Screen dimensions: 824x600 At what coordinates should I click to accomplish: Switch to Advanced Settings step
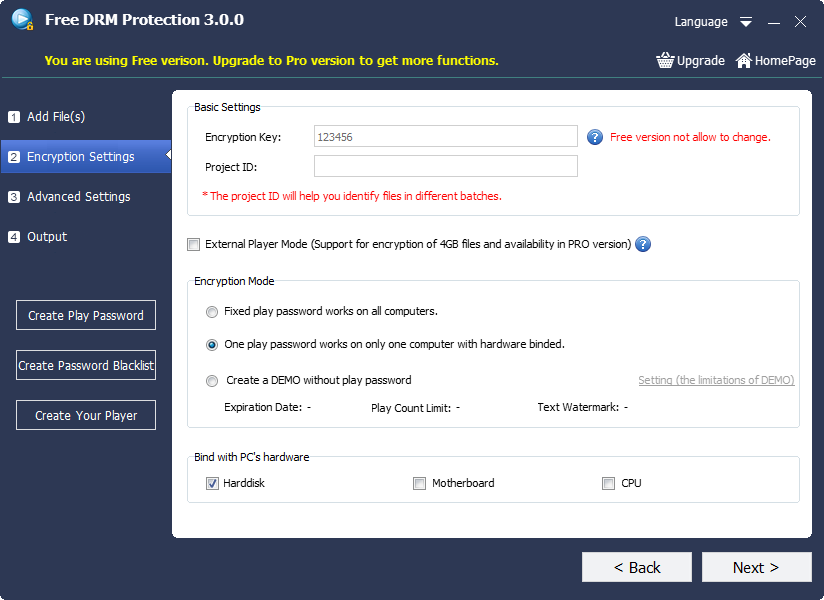point(78,197)
